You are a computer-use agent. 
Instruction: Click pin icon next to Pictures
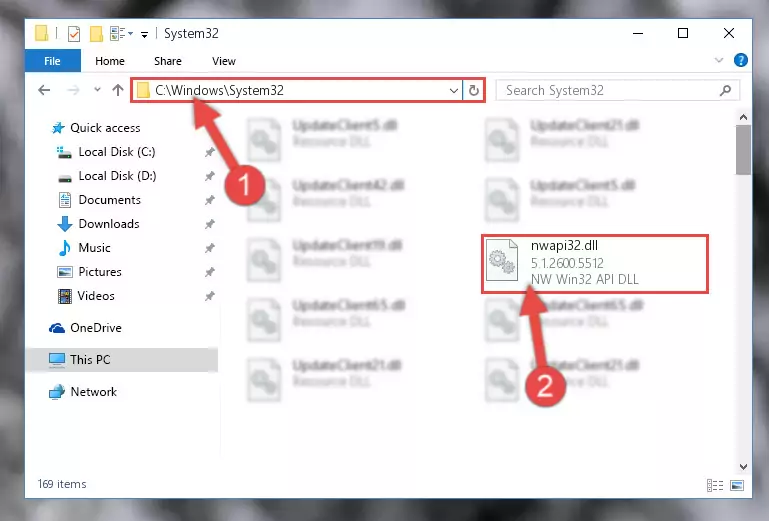[210, 272]
